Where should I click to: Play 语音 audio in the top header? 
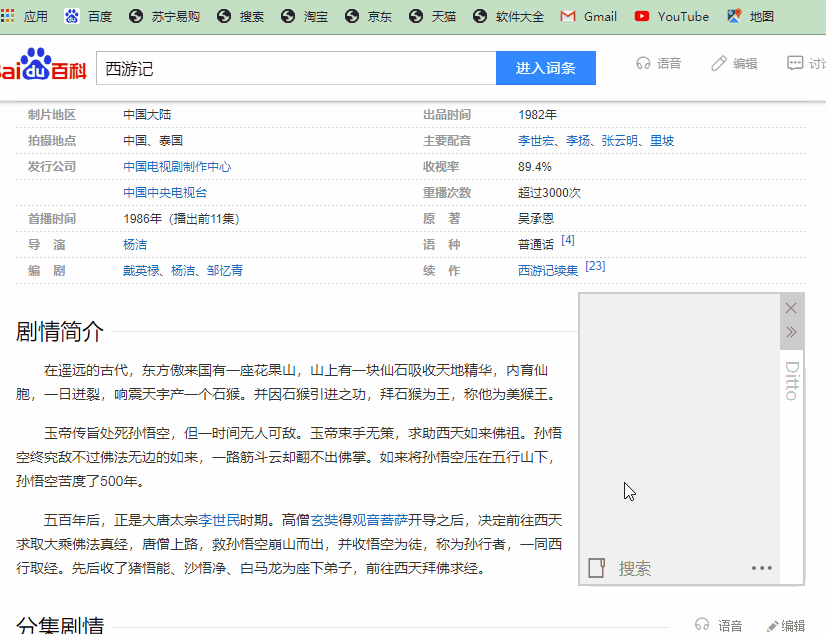click(x=659, y=63)
